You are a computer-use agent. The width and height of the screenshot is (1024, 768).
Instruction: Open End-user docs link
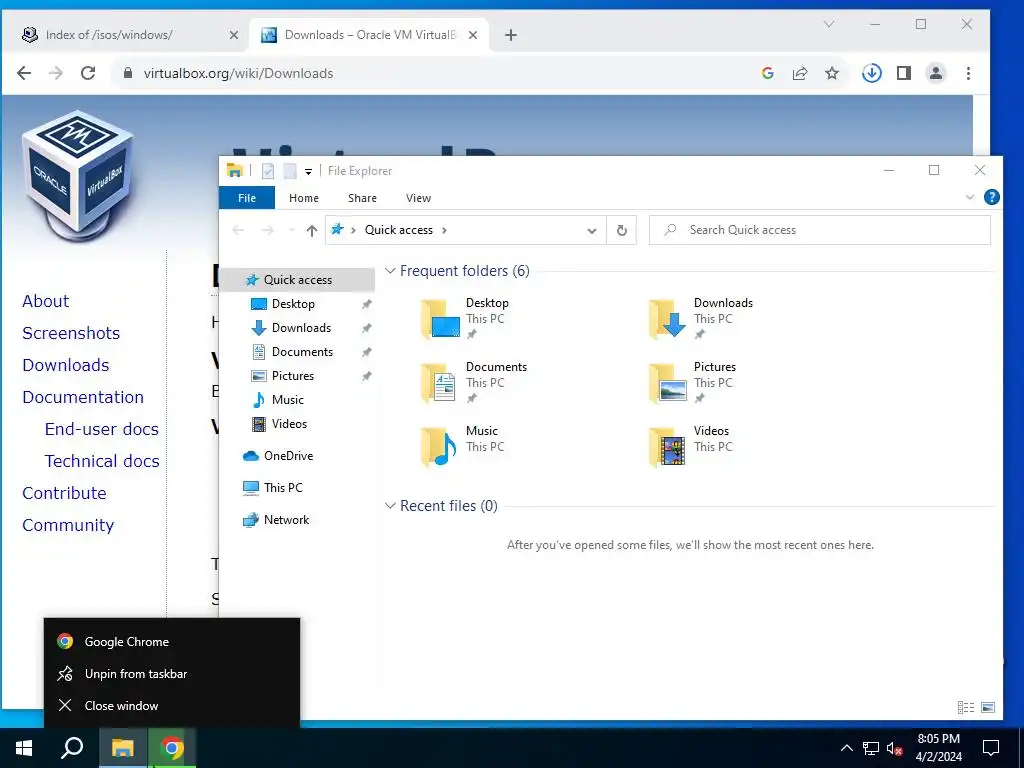(102, 429)
